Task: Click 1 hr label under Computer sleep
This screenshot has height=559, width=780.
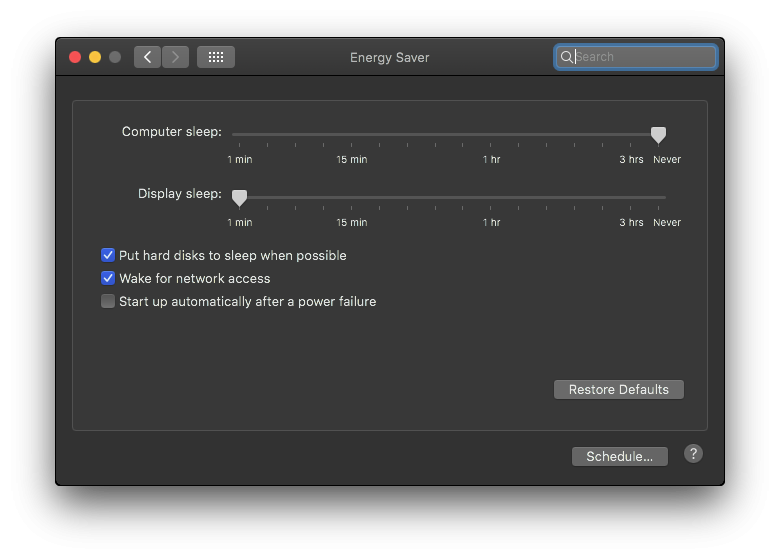Action: pyautogui.click(x=491, y=160)
